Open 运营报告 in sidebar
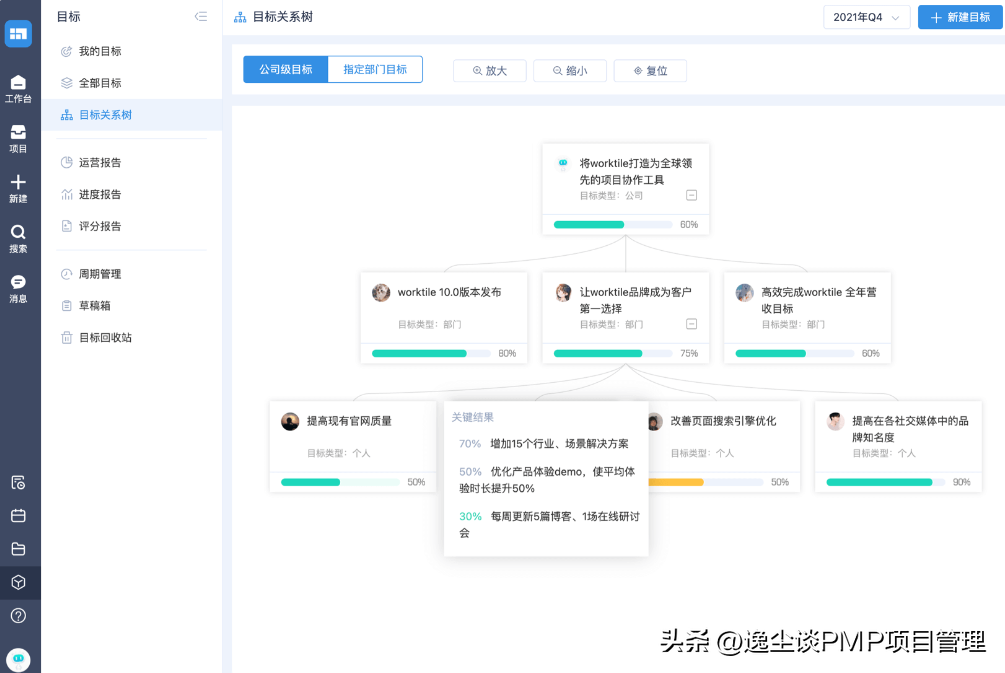1005x673 pixels. 100,162
